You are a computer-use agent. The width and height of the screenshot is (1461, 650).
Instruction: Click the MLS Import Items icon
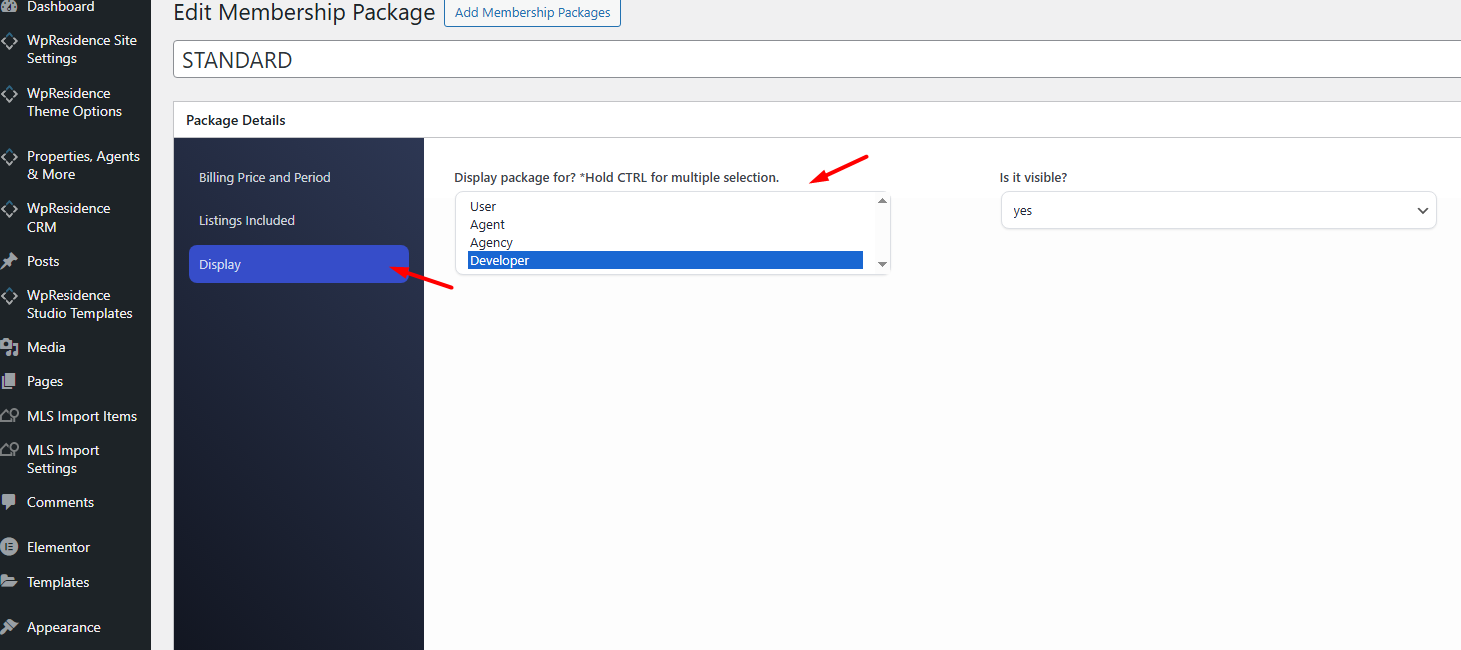tap(9, 416)
